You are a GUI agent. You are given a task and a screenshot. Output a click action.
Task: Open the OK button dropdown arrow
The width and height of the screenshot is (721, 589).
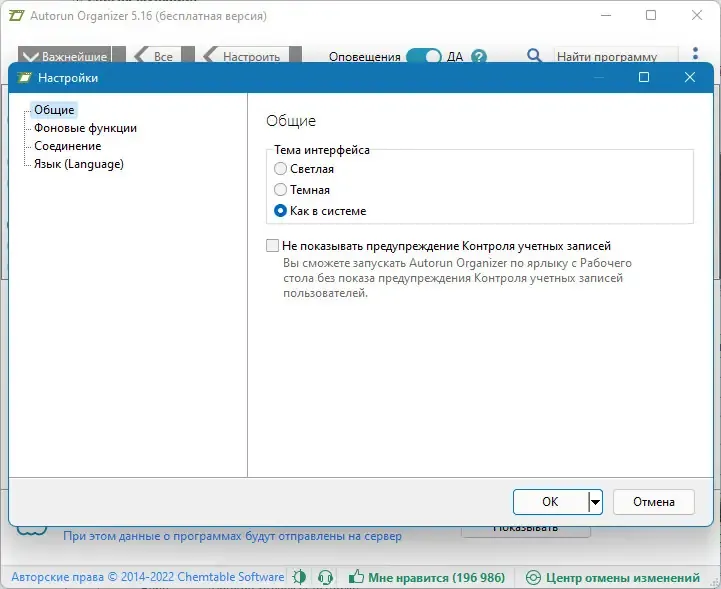point(595,502)
